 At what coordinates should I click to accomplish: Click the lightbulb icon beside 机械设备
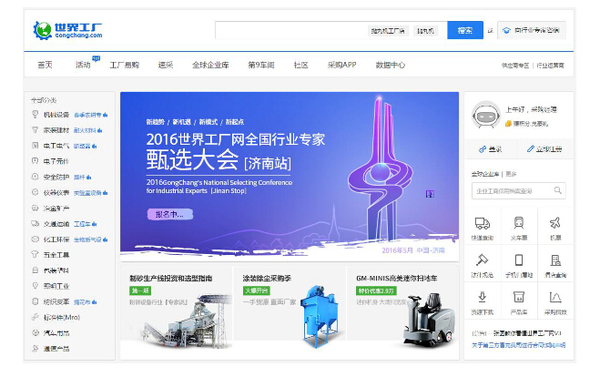[x=35, y=114]
